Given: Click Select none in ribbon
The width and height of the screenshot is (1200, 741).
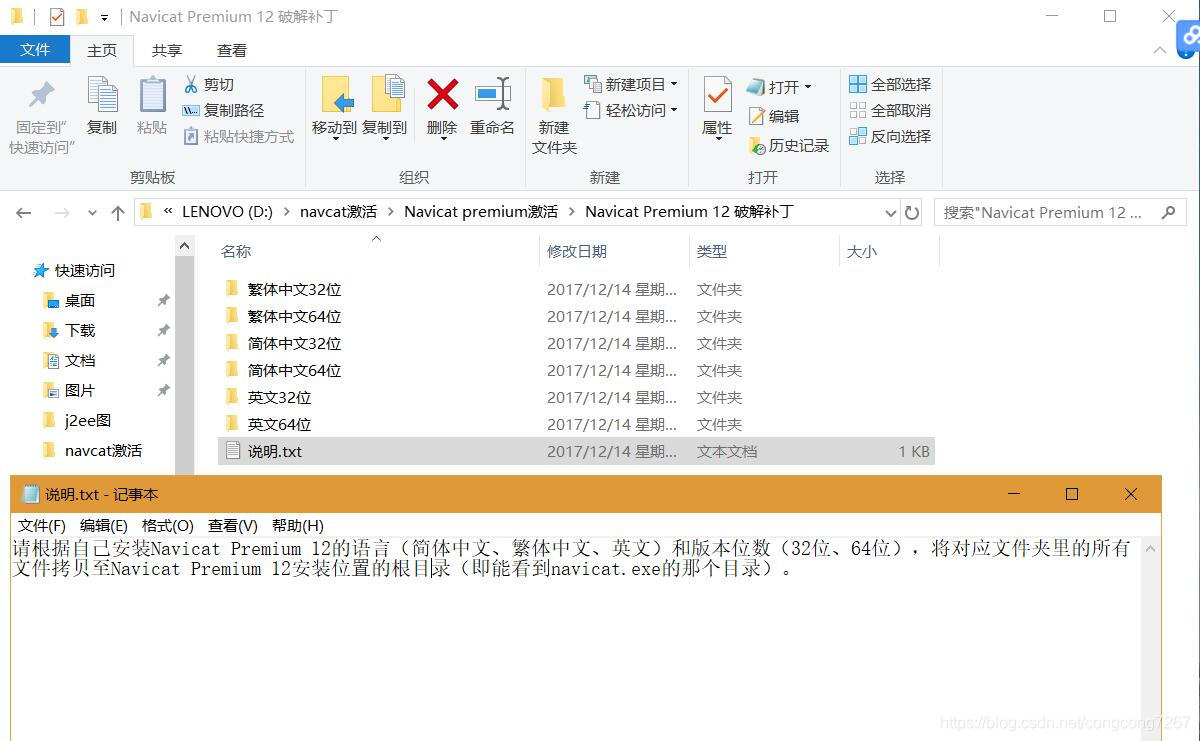Looking at the screenshot, I should pos(890,110).
